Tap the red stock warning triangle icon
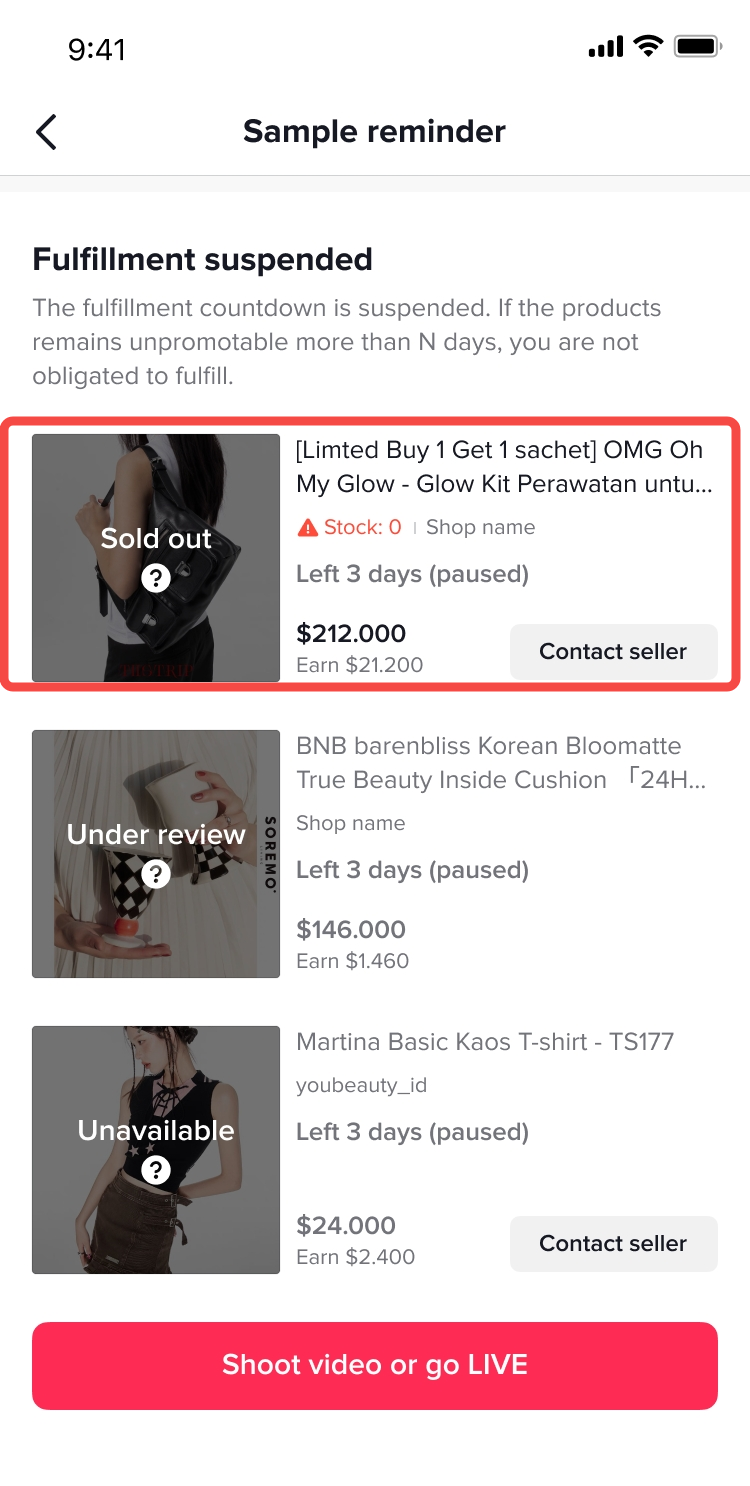This screenshot has height=1486, width=750. 308,528
